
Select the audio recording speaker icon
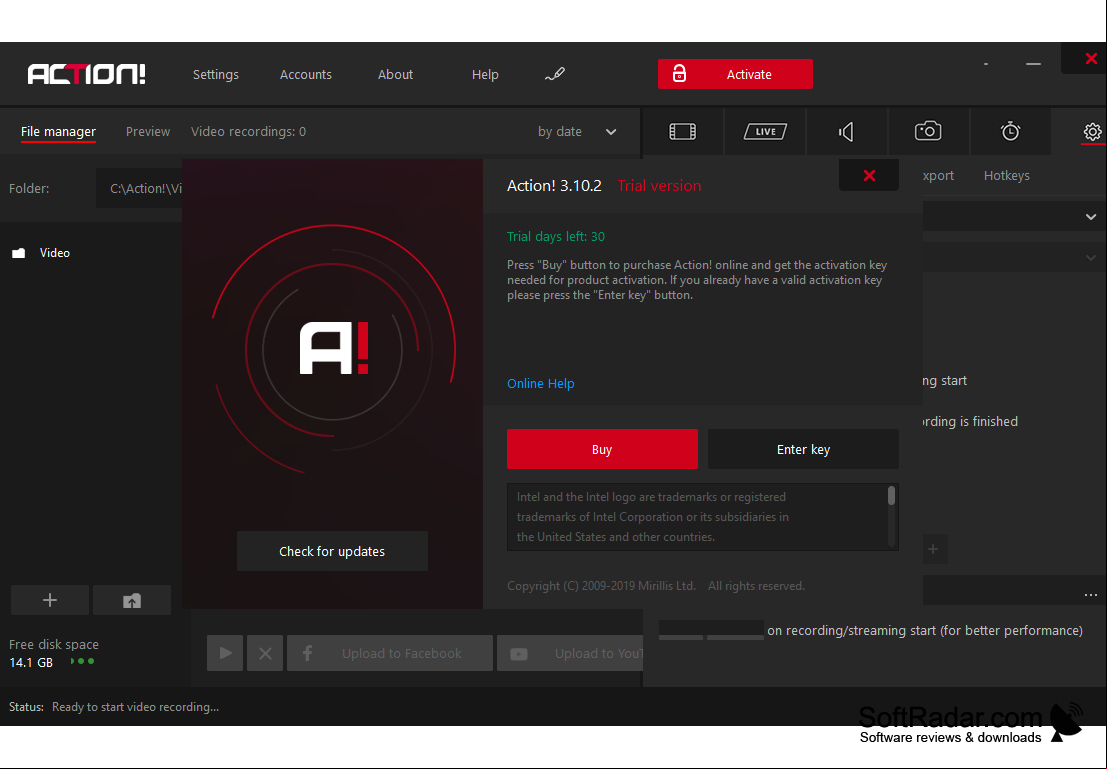click(x=846, y=131)
